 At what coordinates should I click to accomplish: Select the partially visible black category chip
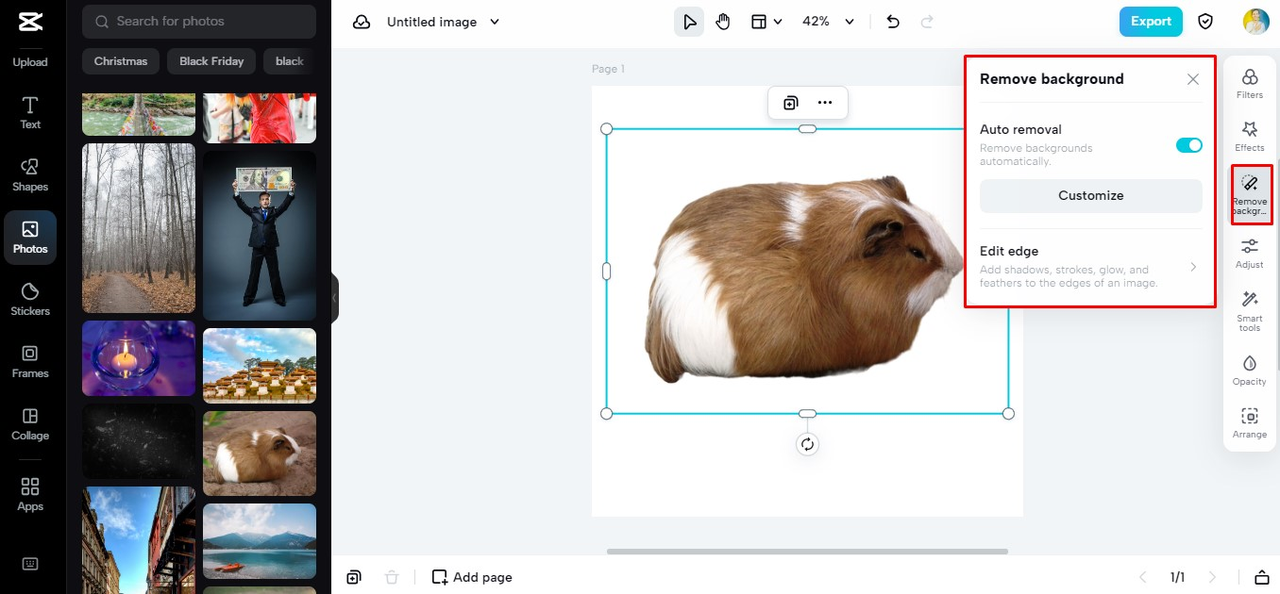[x=290, y=61]
